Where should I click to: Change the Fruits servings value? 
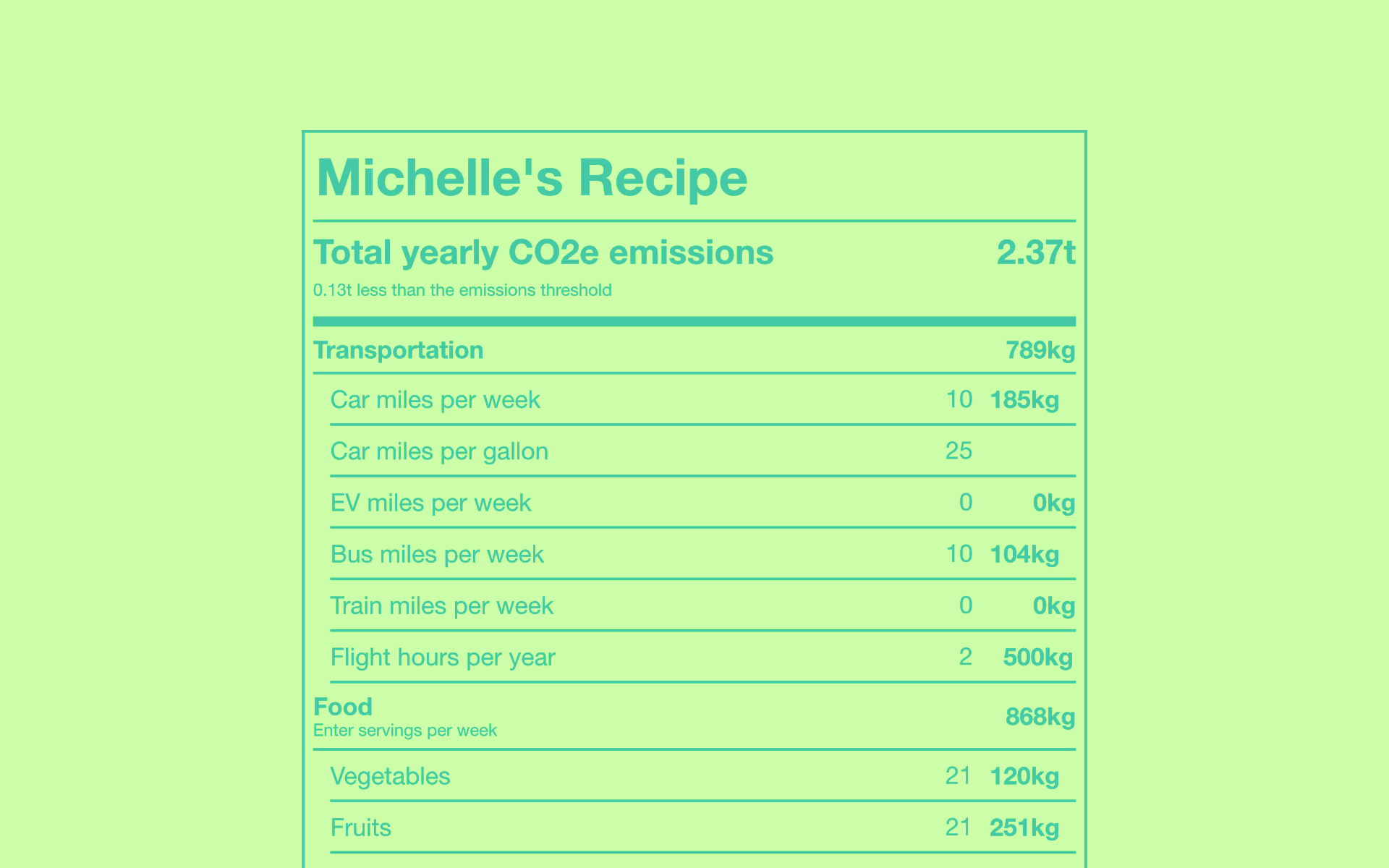click(x=959, y=827)
